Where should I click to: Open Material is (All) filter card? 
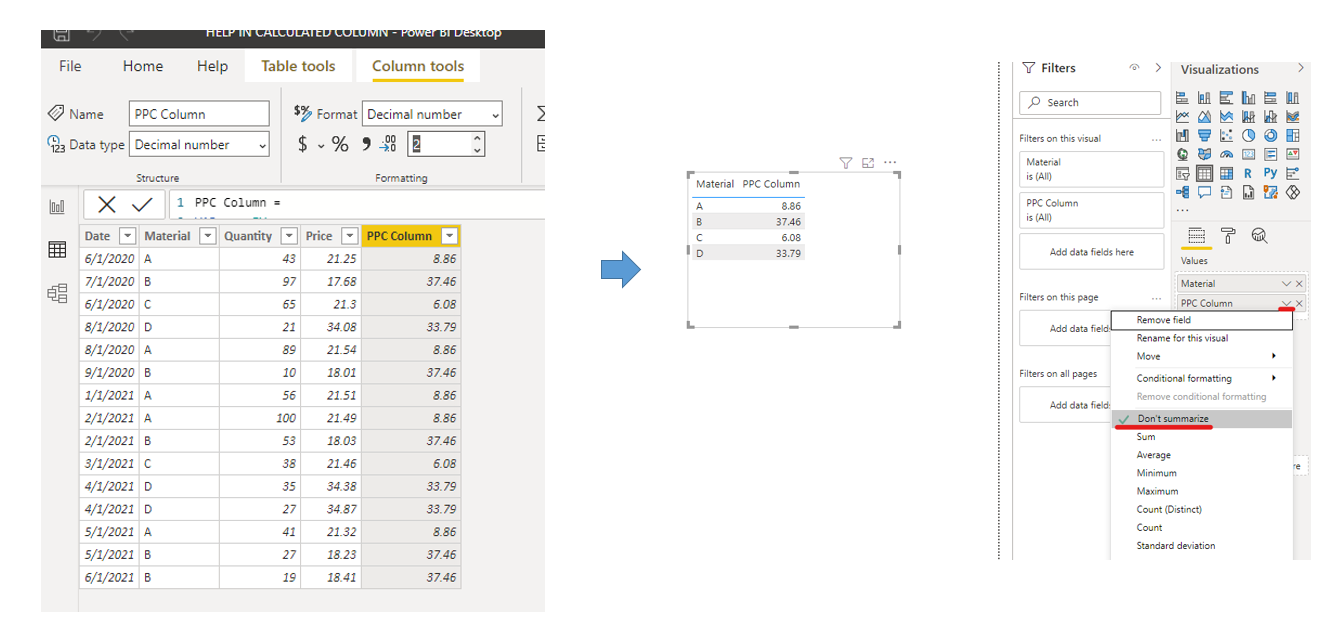point(1092,168)
